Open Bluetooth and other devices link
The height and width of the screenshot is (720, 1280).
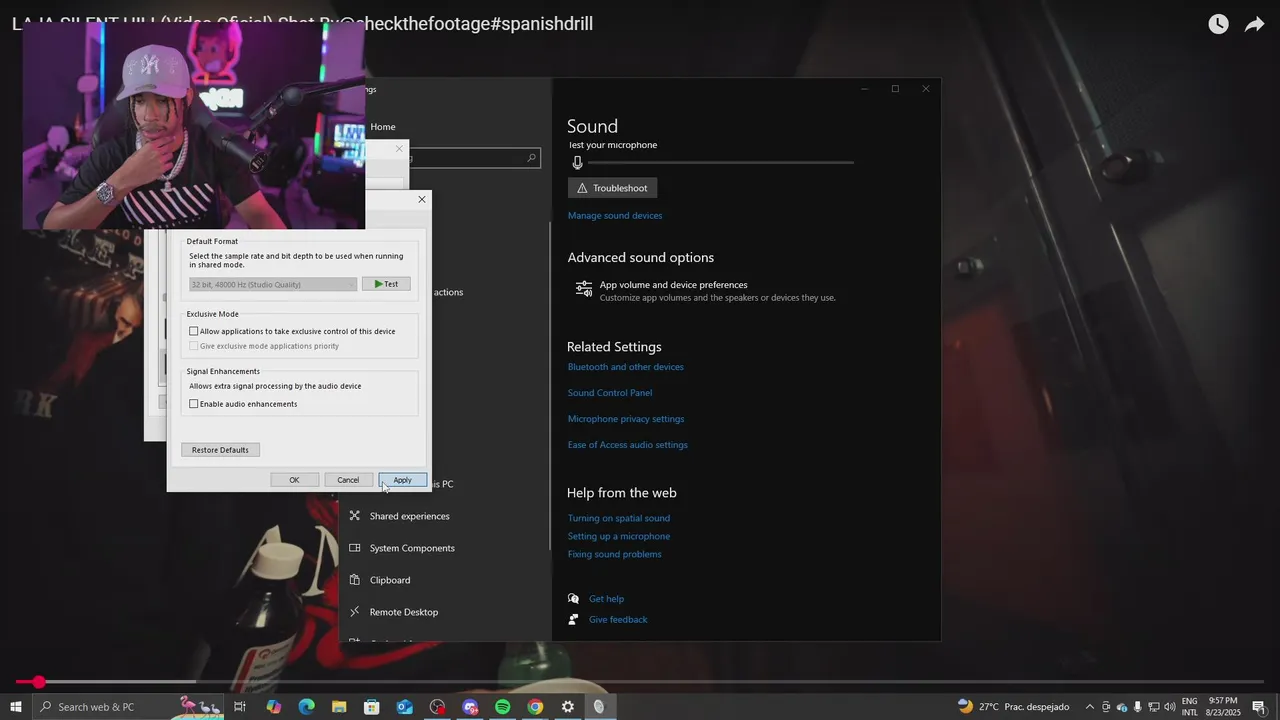coord(626,367)
